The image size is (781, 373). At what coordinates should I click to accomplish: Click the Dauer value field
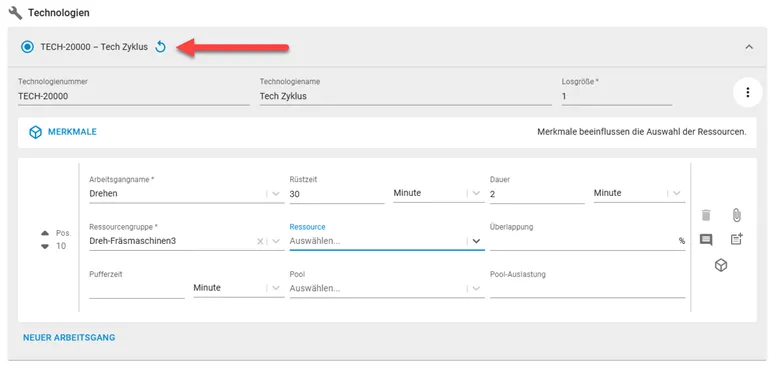(537, 194)
